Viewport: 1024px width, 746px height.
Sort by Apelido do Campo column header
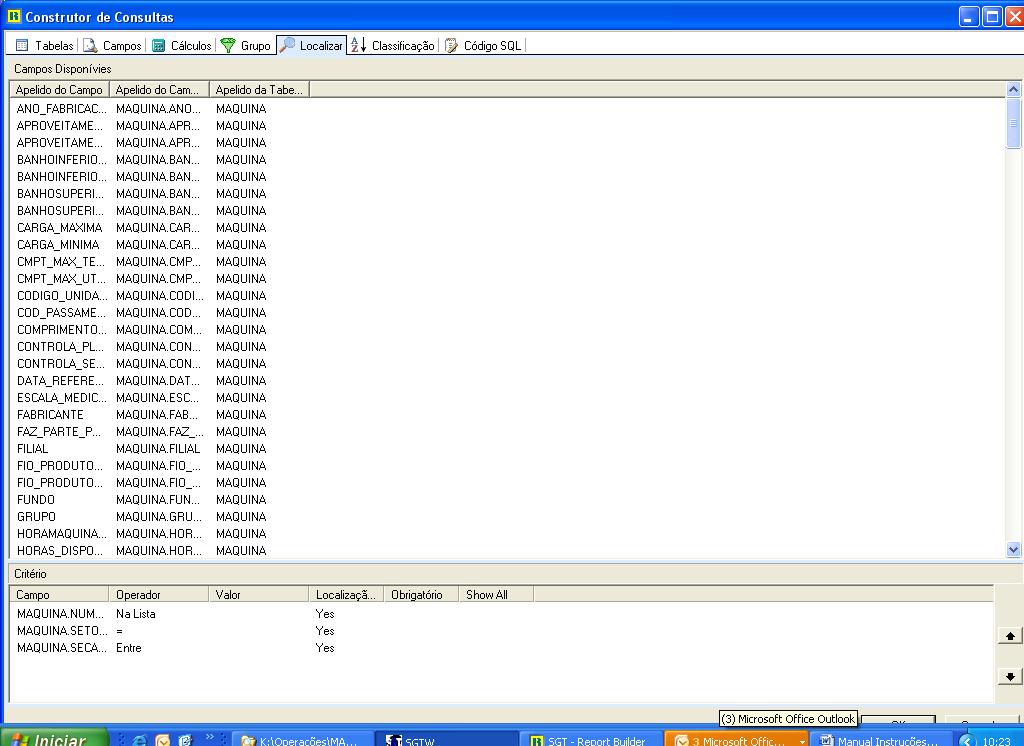59,89
